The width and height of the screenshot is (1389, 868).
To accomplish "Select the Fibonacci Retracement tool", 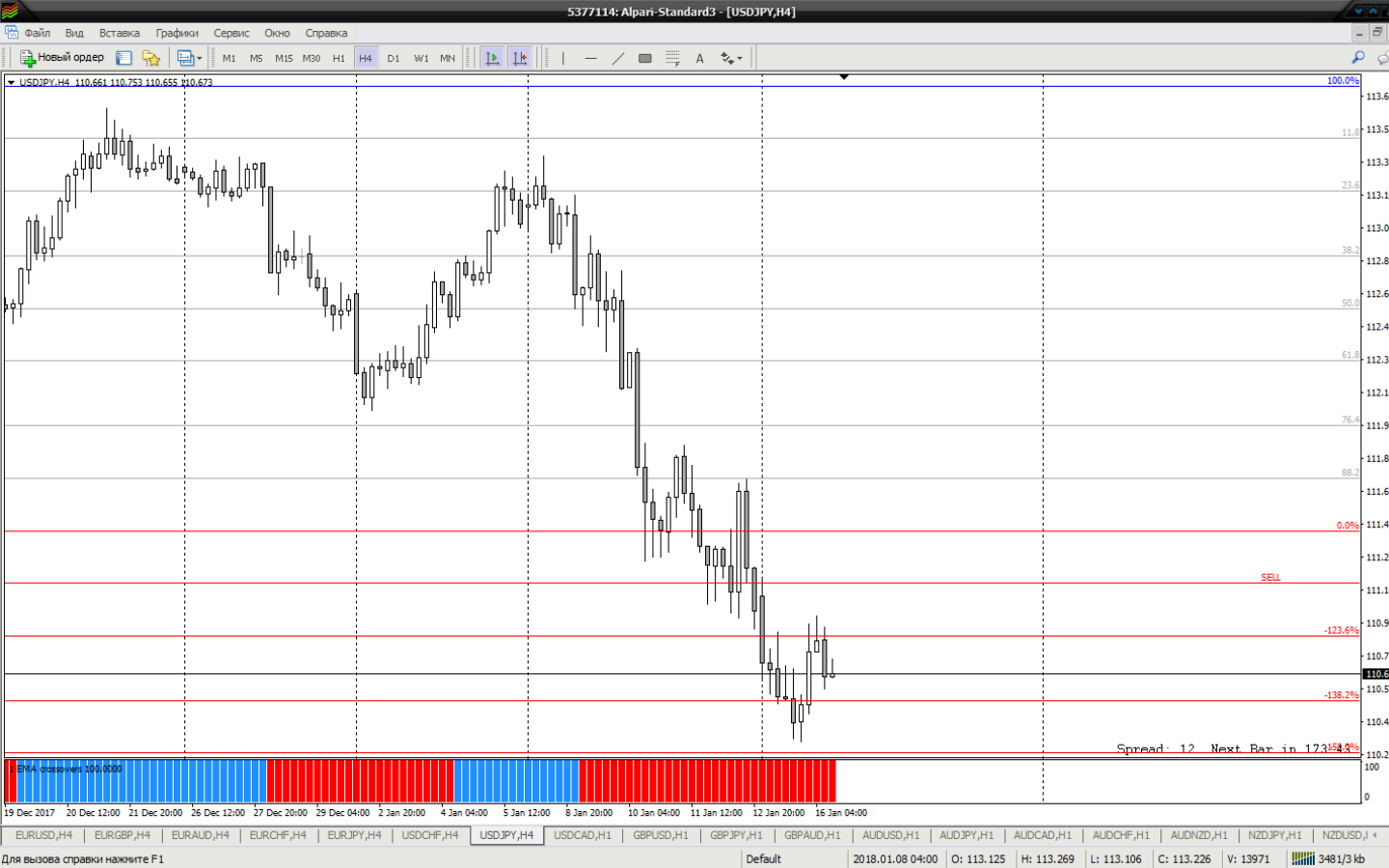I will [672, 58].
